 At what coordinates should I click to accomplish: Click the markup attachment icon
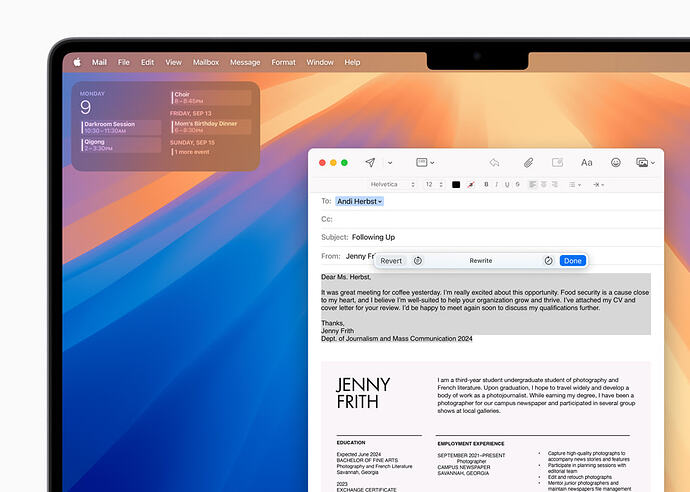[x=558, y=162]
